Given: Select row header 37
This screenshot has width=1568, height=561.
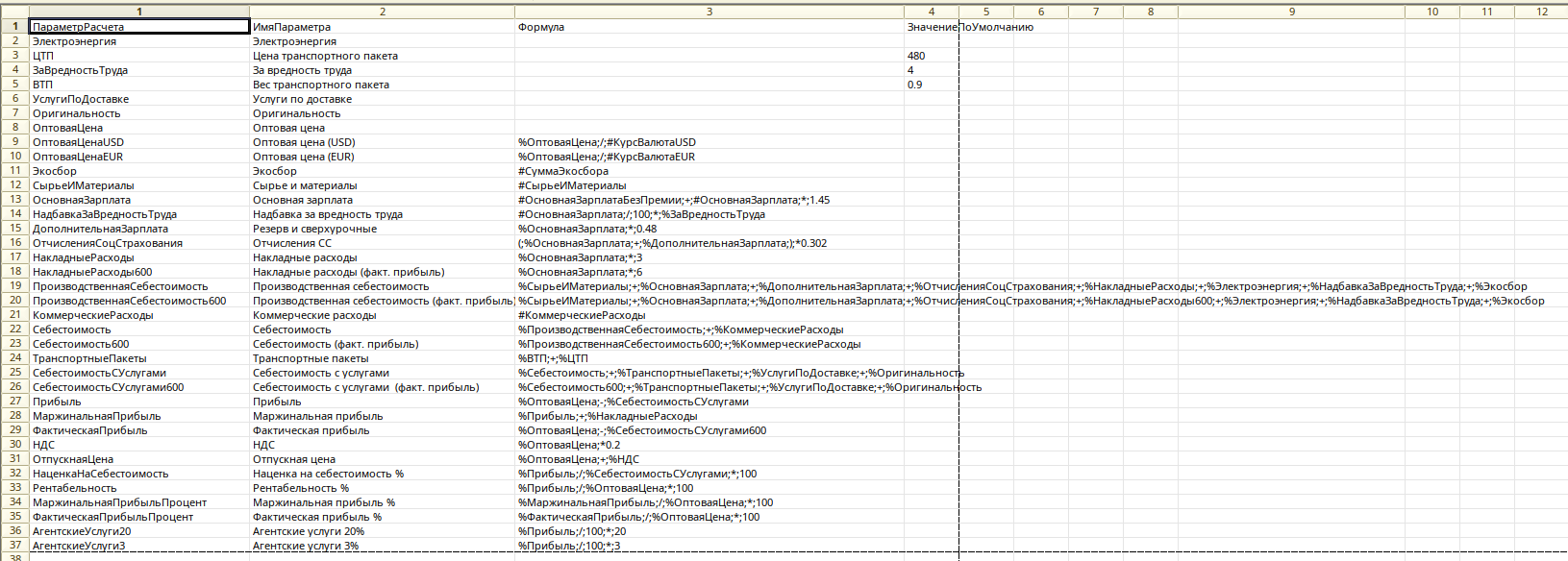Looking at the screenshot, I should click(x=15, y=546).
